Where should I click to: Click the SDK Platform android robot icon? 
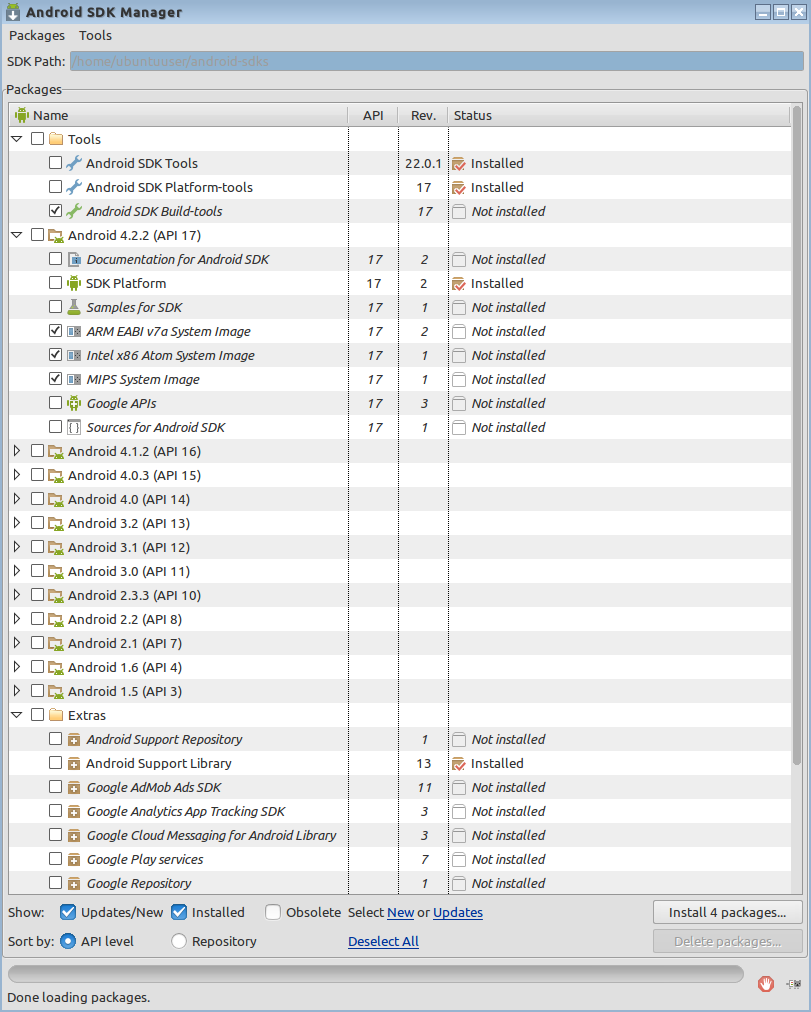tap(74, 283)
